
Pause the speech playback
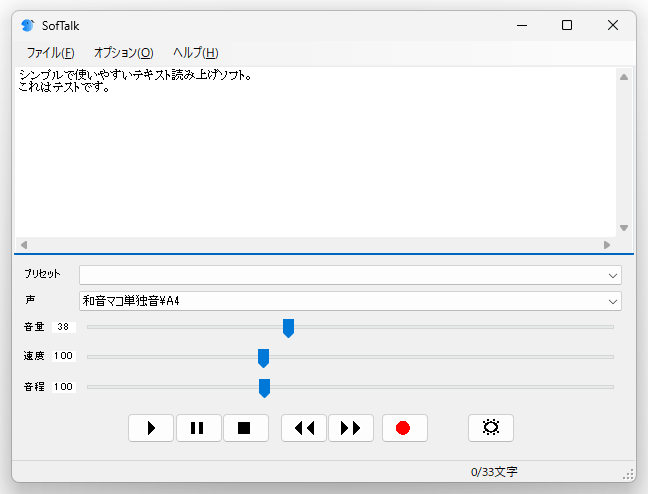[x=199, y=428]
